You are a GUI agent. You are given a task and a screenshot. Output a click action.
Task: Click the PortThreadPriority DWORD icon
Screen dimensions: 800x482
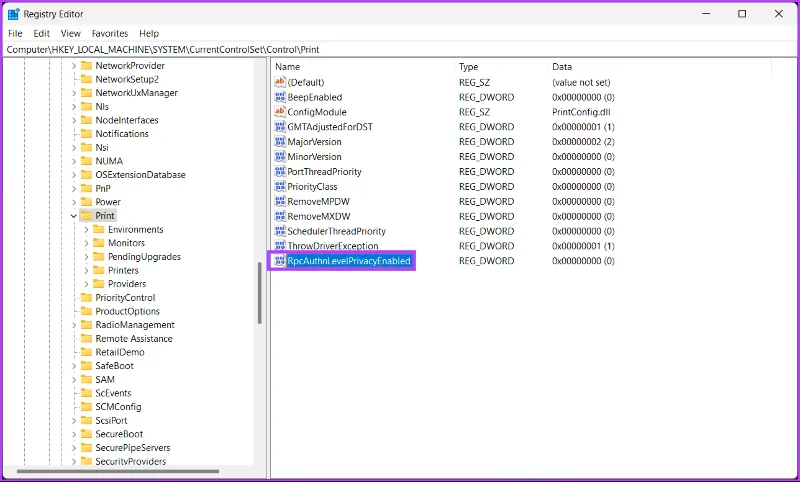click(280, 171)
